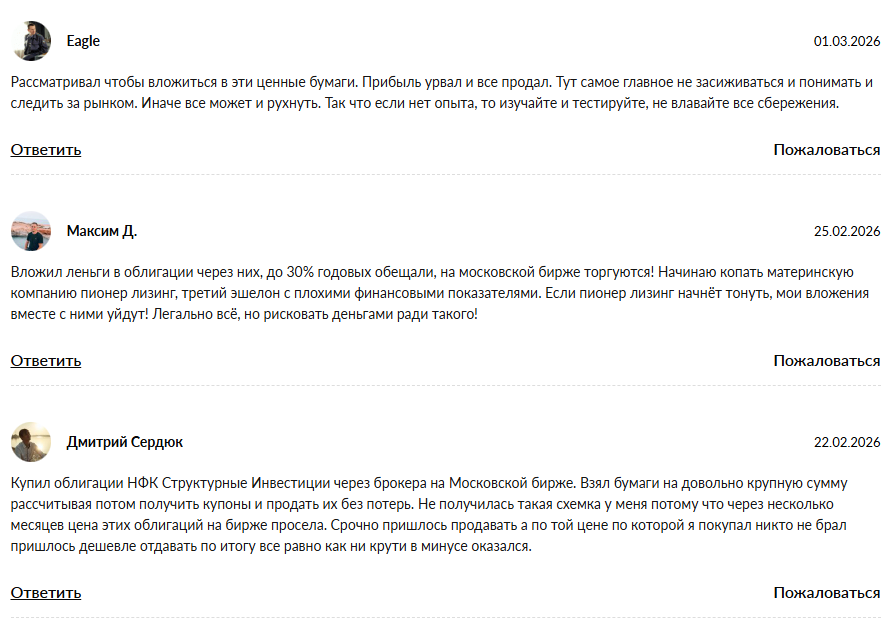Image resolution: width=884 pixels, height=623 pixels.
Task: Click Eagle's profile avatar
Action: click(31, 41)
